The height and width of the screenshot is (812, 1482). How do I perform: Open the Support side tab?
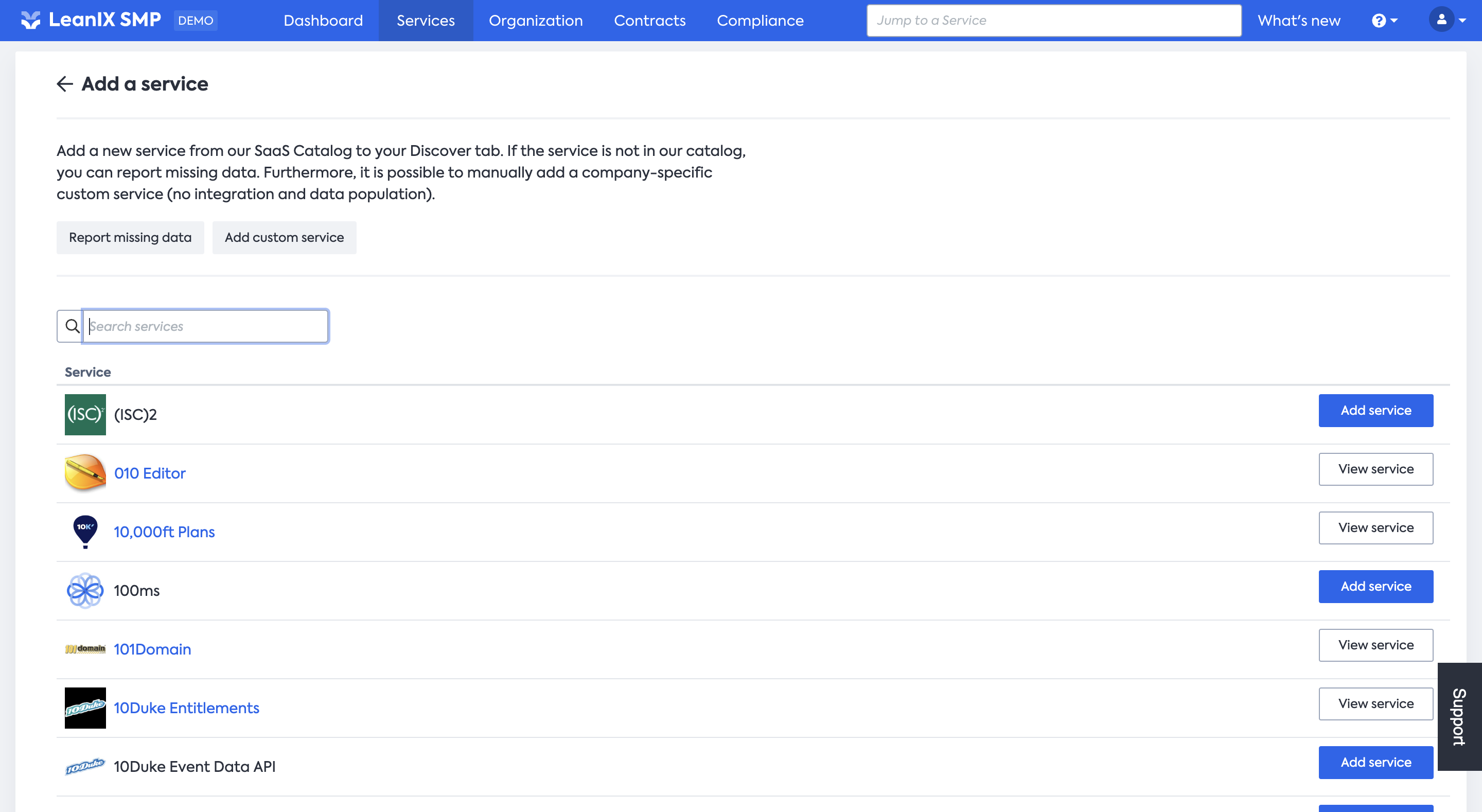coord(1459,716)
